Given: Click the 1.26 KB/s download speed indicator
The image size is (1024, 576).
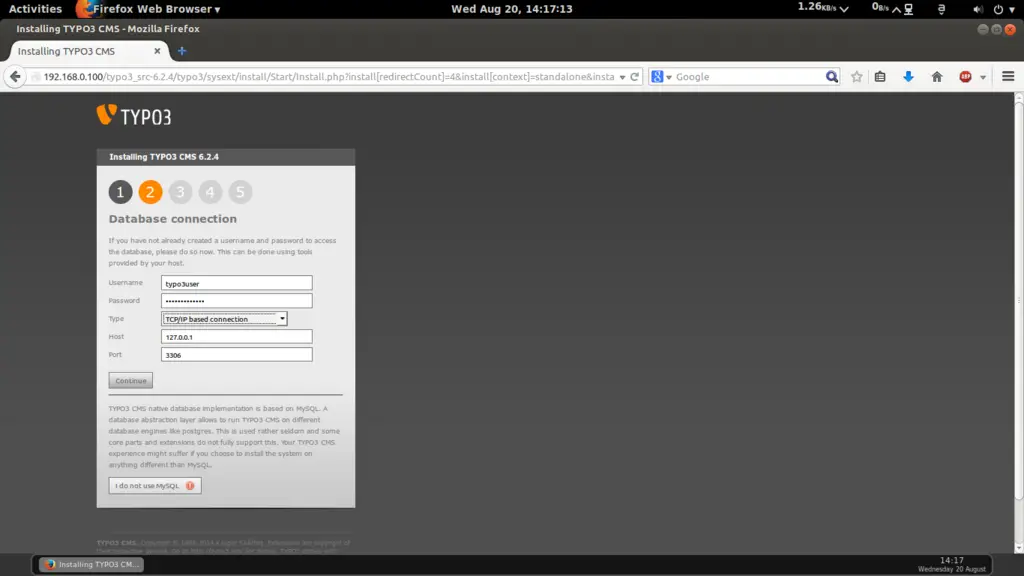Looking at the screenshot, I should 823,8.
